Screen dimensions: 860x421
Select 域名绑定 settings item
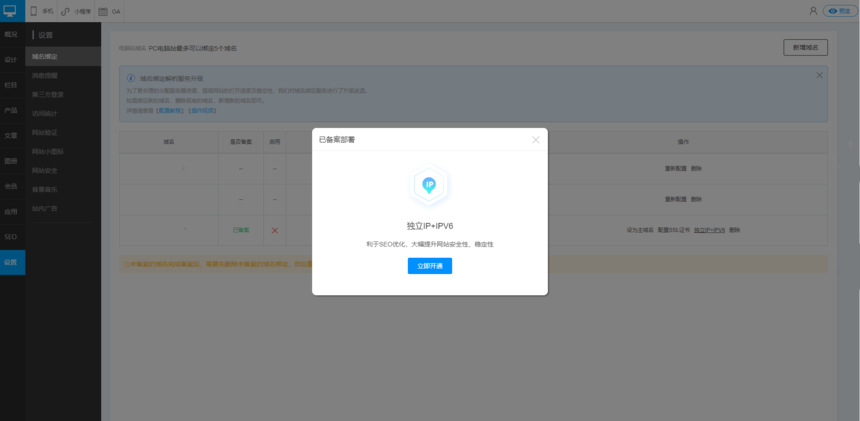coord(63,56)
